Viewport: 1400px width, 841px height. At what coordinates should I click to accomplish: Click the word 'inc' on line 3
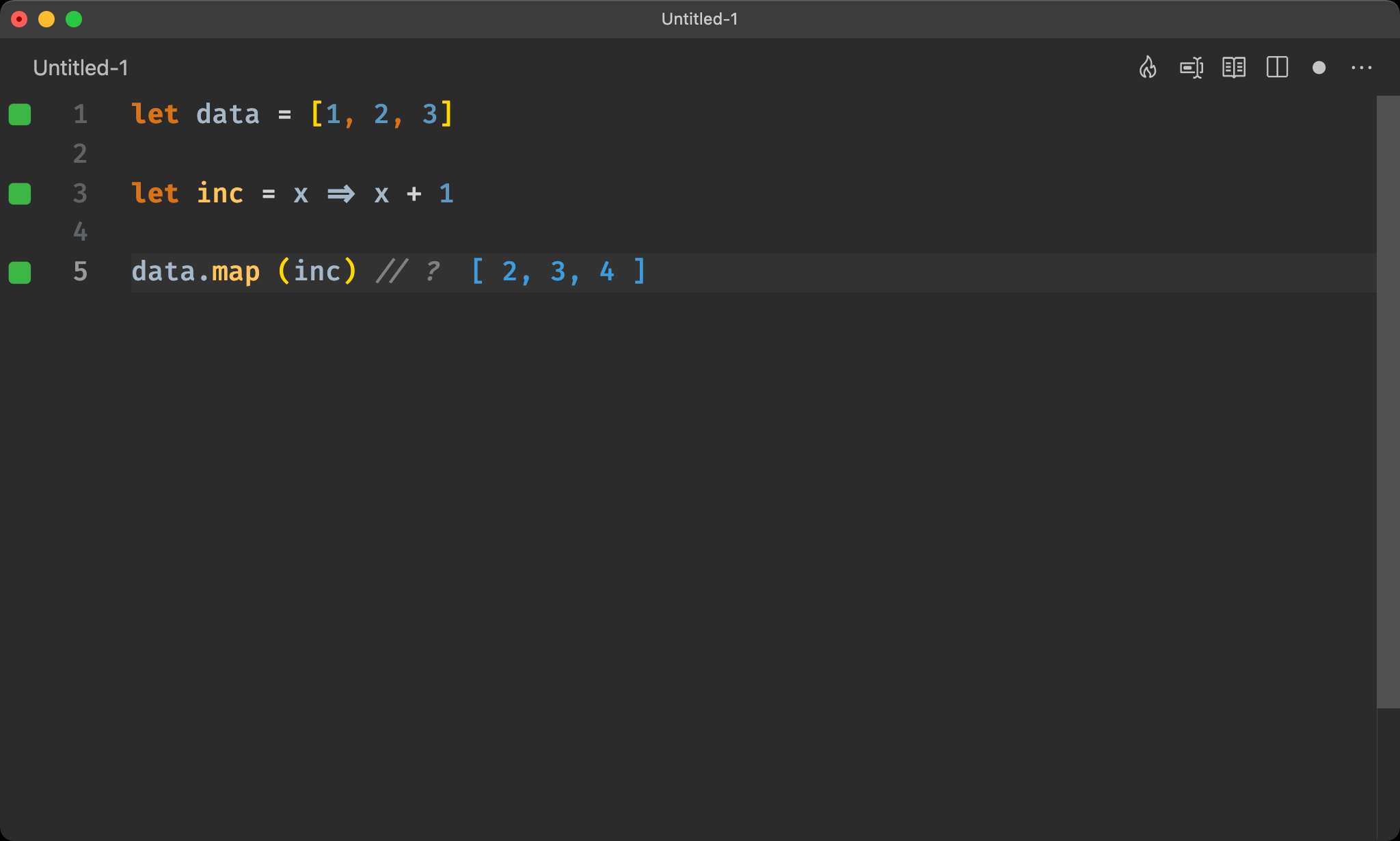[220, 193]
